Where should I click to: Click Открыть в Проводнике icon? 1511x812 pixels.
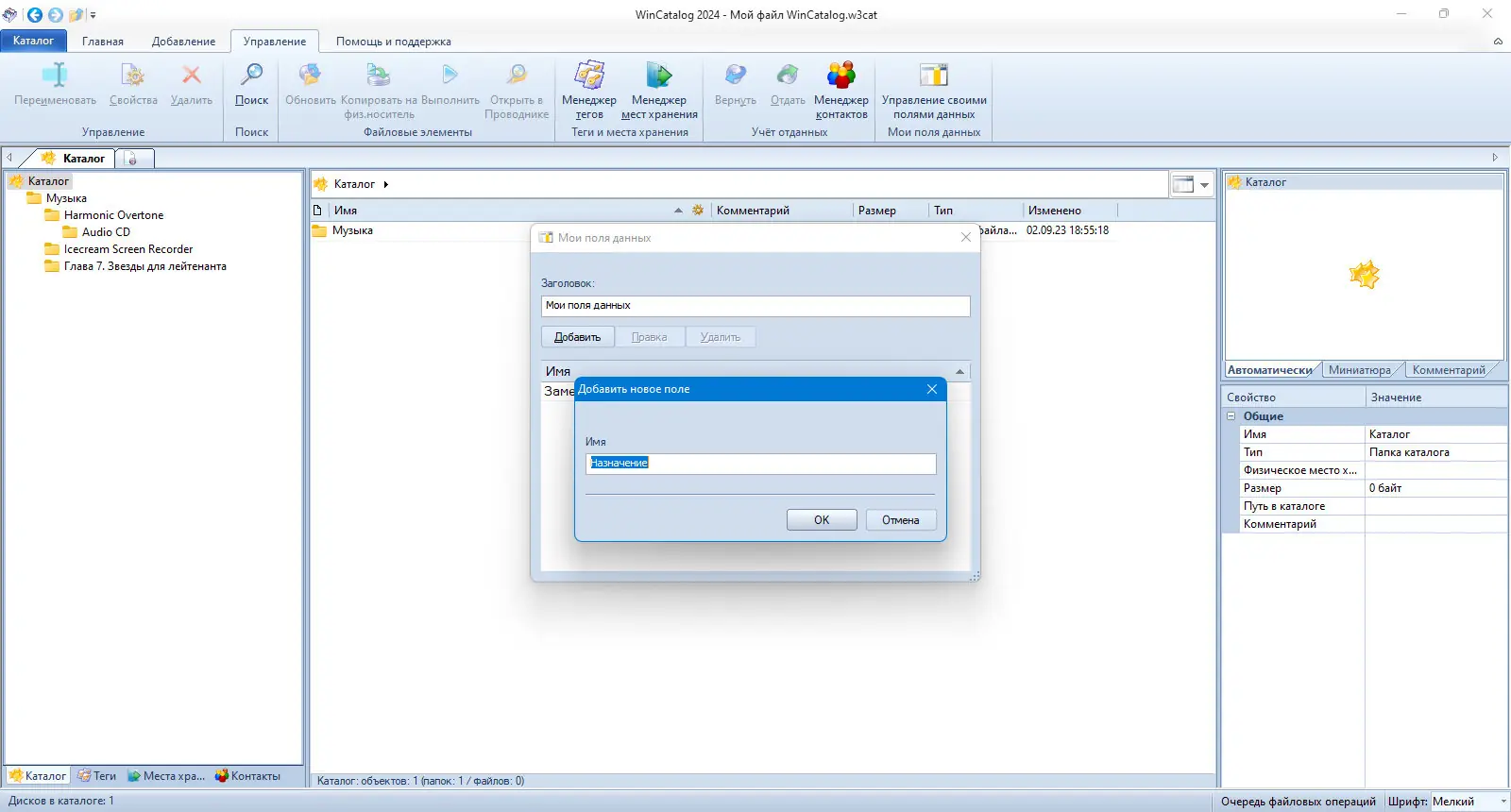[517, 75]
